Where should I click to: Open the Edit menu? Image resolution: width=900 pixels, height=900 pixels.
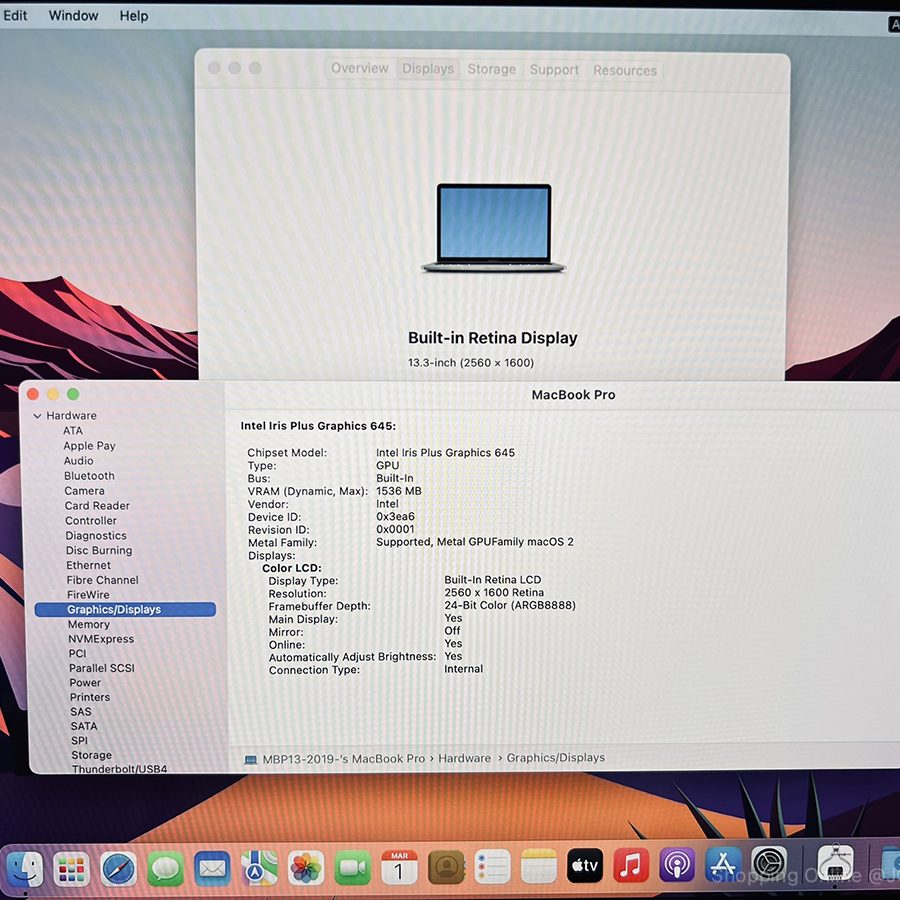(x=15, y=15)
